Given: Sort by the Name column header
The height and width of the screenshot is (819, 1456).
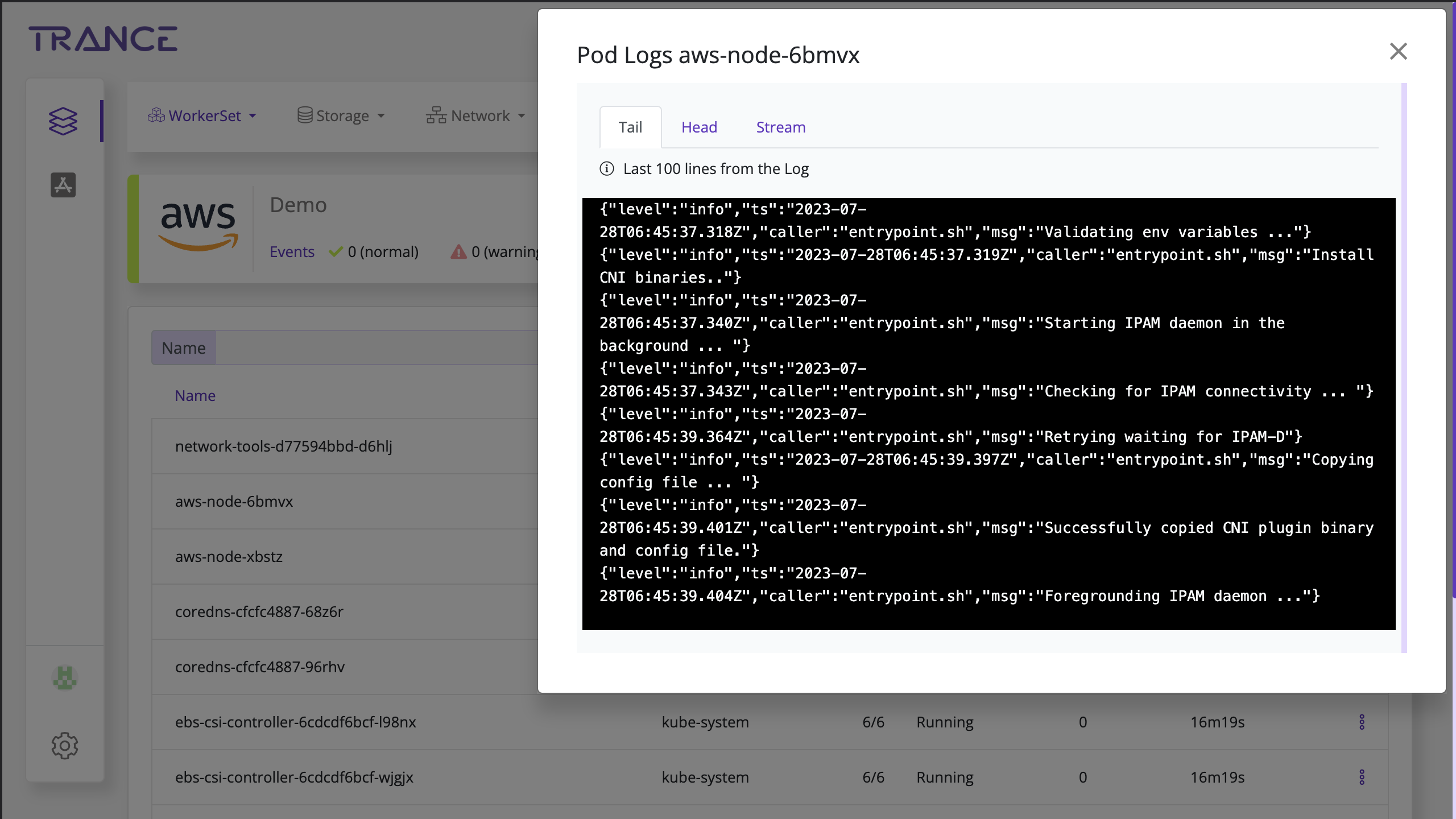Looking at the screenshot, I should pyautogui.click(x=195, y=396).
